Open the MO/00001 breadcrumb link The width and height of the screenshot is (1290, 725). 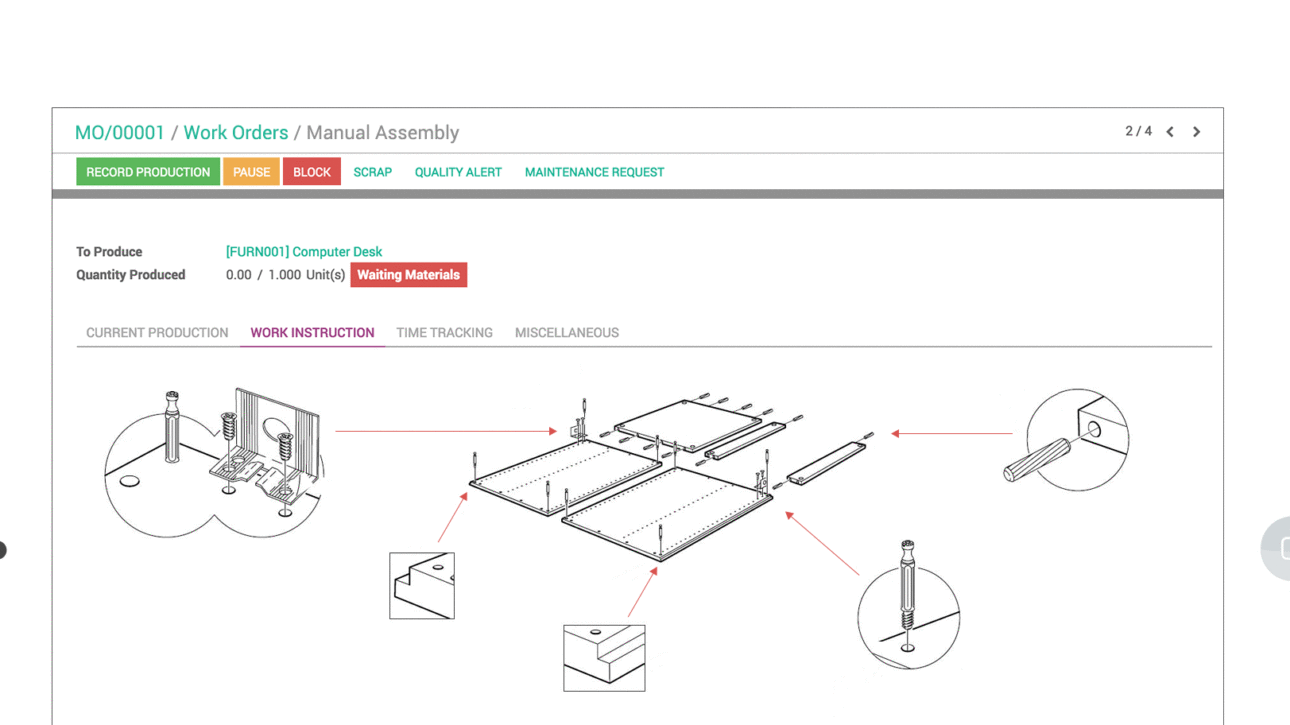click(120, 133)
